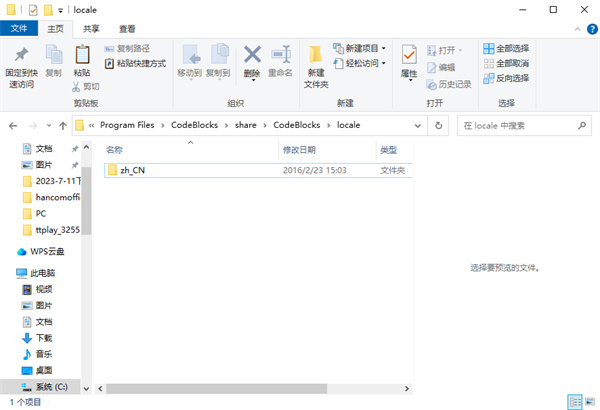
Task: Open the File (文件) tab
Action: click(x=19, y=28)
